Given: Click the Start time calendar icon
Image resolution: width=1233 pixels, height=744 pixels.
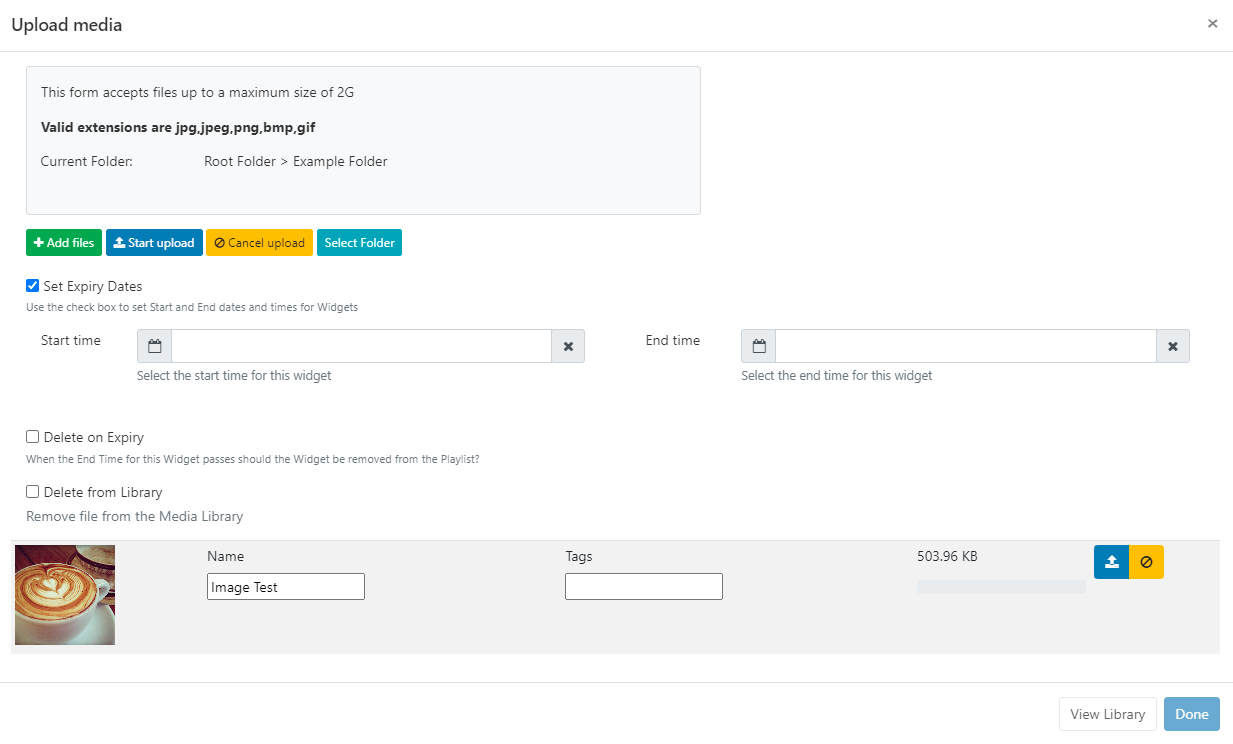Looking at the screenshot, I should click(x=154, y=346).
